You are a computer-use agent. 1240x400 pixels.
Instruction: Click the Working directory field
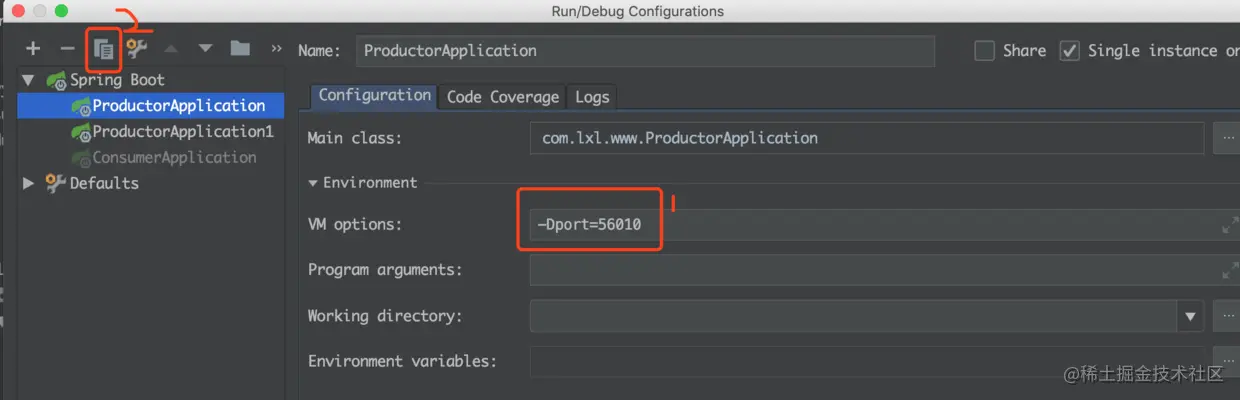853,316
